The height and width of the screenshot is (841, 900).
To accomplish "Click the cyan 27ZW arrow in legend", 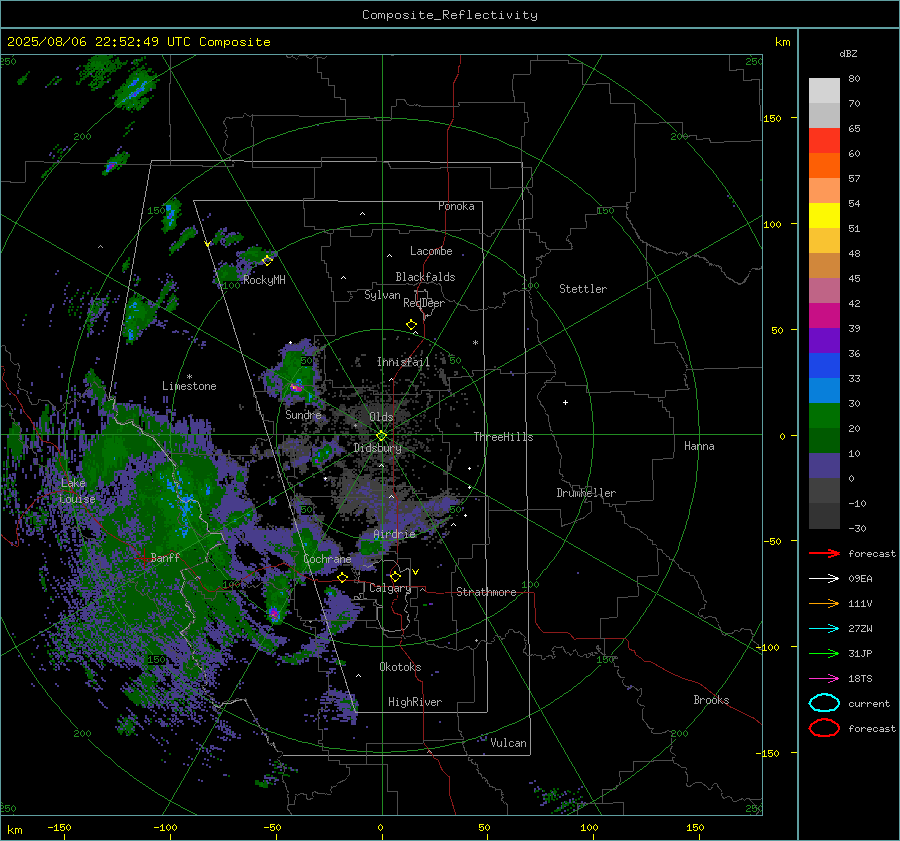I will (x=824, y=629).
